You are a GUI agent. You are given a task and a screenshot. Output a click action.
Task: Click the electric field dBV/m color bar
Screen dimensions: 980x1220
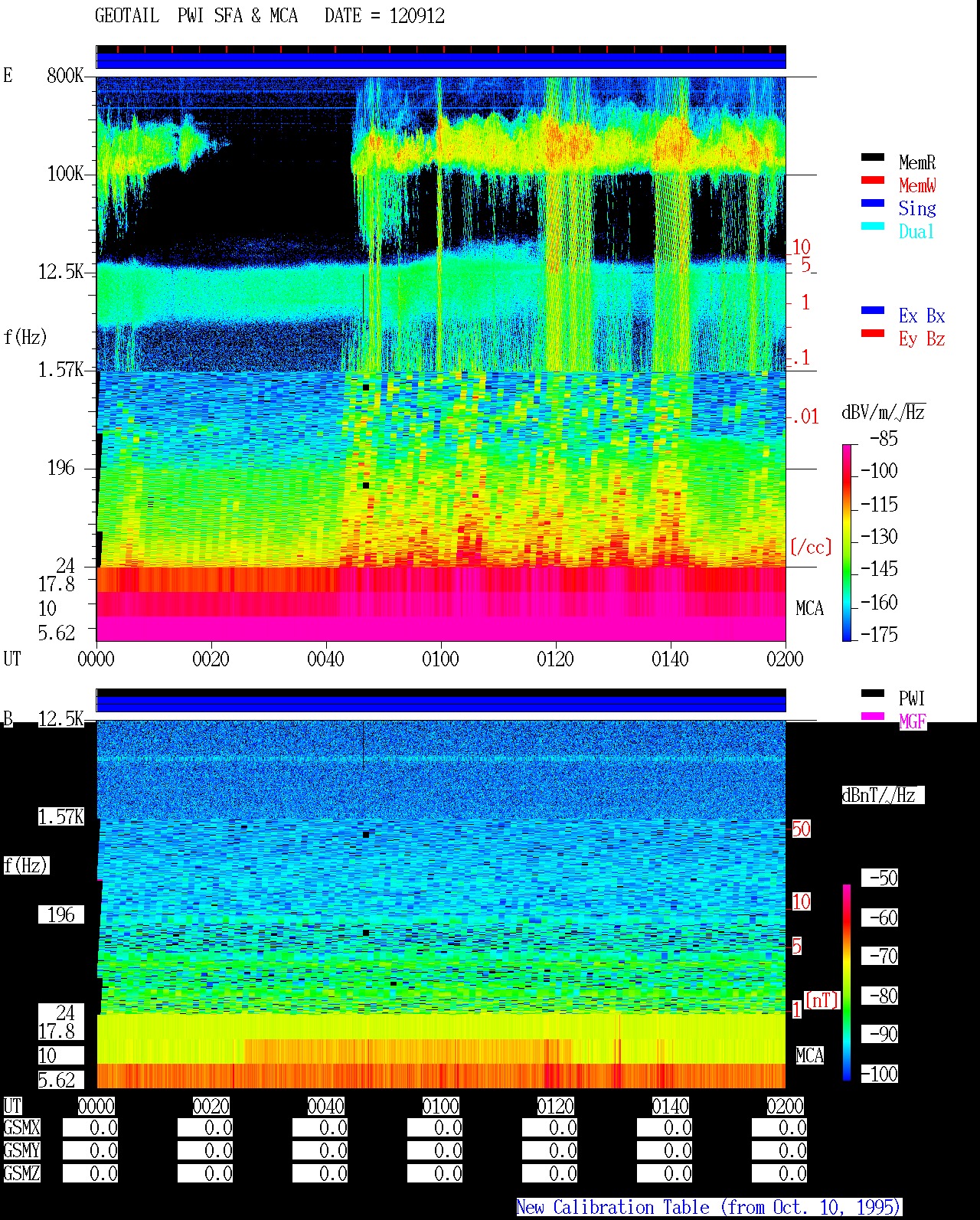click(846, 542)
